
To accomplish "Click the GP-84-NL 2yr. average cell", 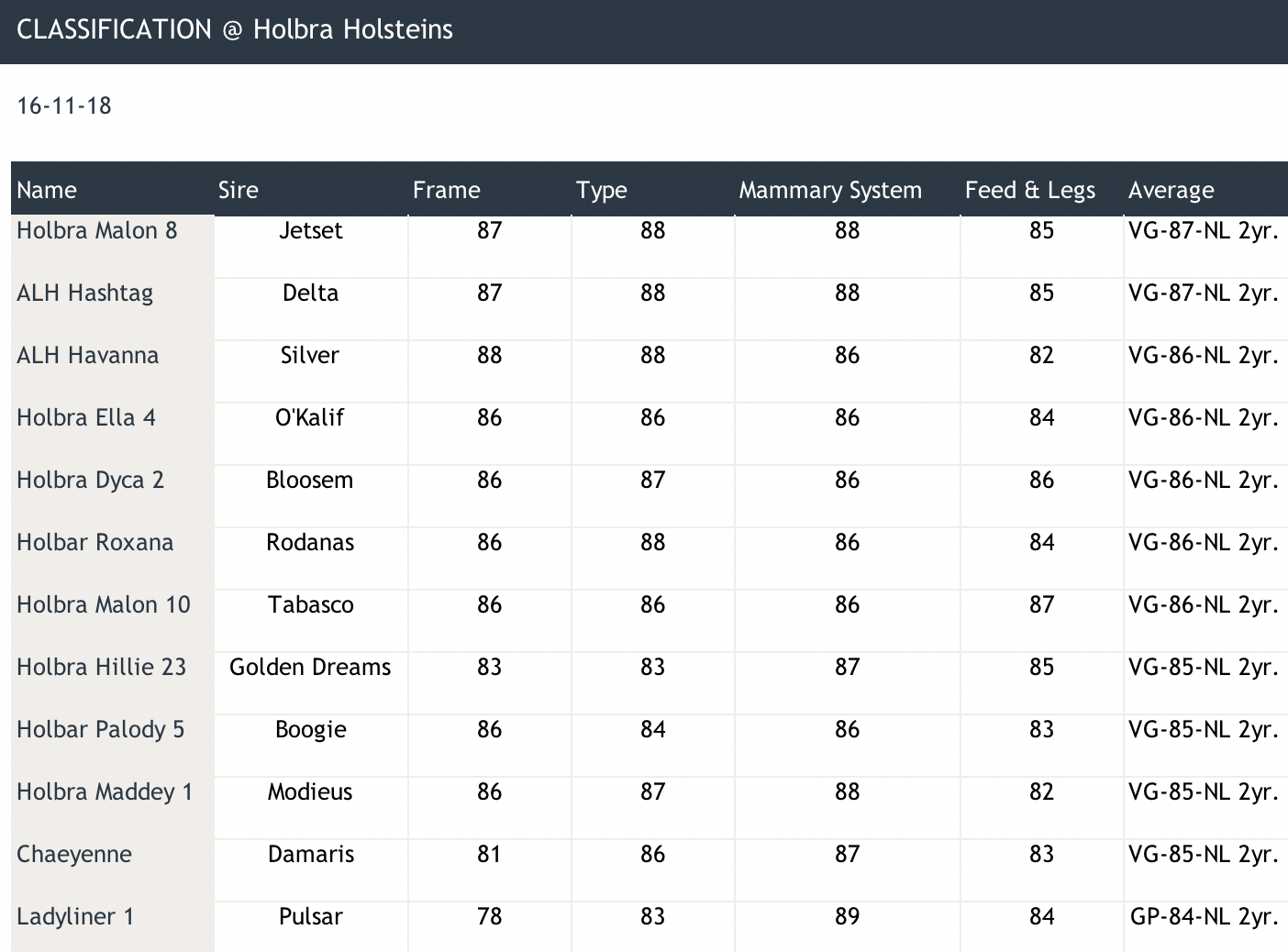I will tap(1204, 916).
